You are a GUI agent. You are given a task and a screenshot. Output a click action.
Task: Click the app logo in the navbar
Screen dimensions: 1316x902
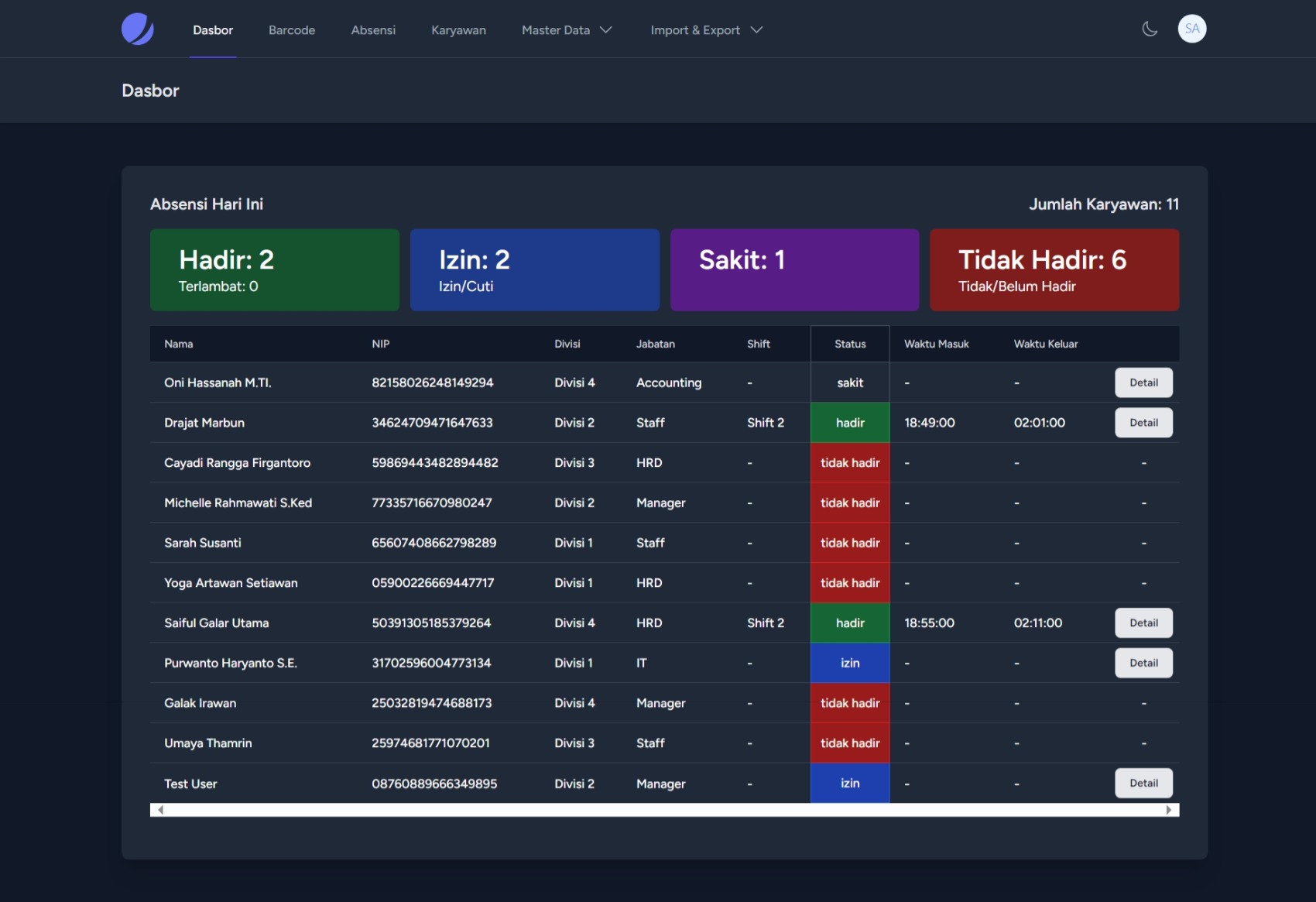(138, 29)
